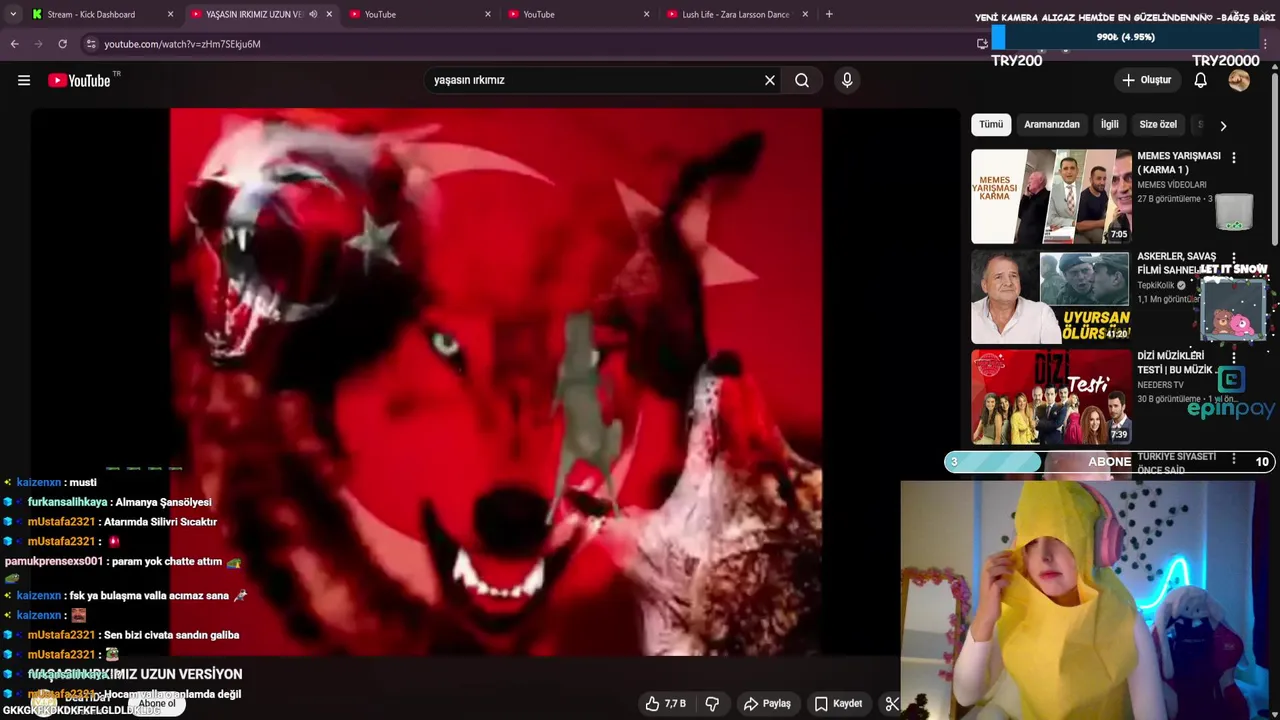Reload the page
This screenshot has height=720, width=1280.
62,44
